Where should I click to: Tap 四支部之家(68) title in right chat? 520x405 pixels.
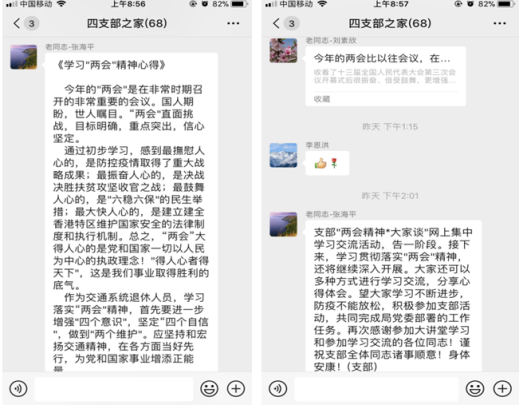[390, 23]
